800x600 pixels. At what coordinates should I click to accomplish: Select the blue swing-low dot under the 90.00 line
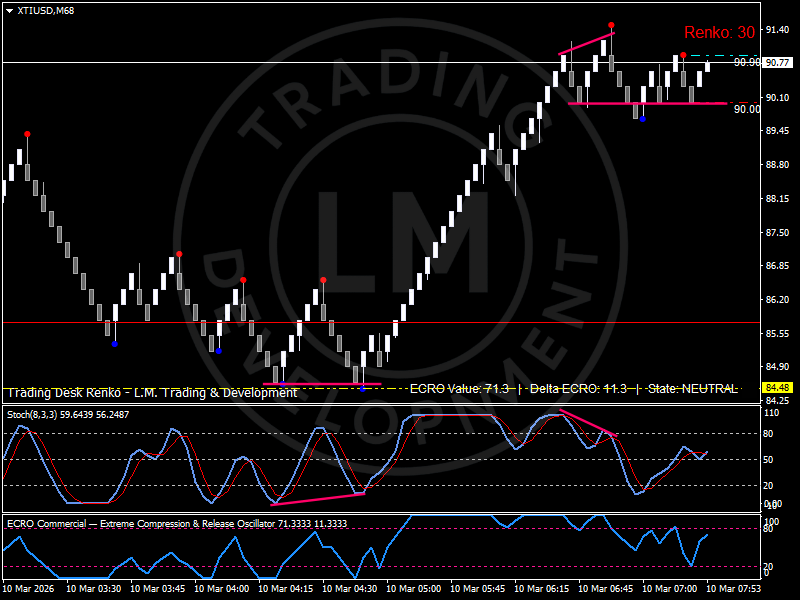[x=642, y=119]
